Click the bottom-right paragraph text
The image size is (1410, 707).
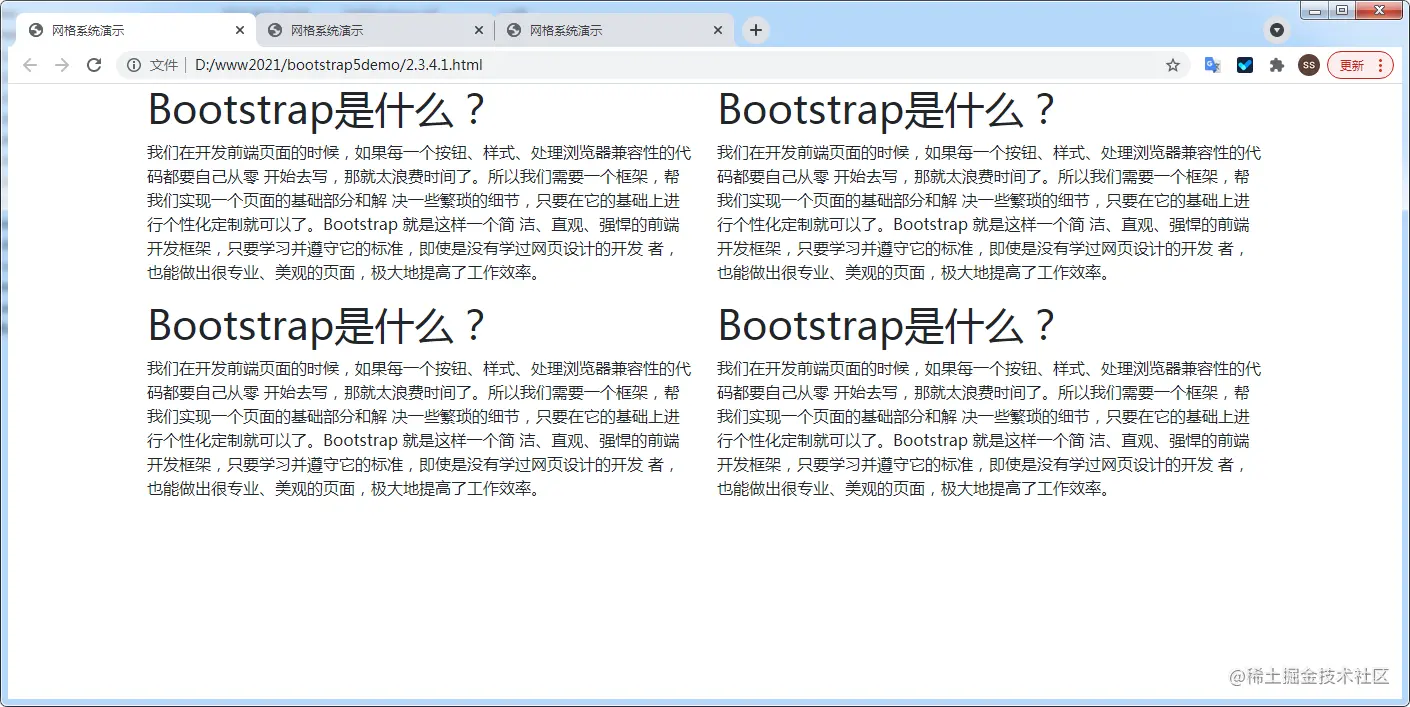(x=989, y=429)
